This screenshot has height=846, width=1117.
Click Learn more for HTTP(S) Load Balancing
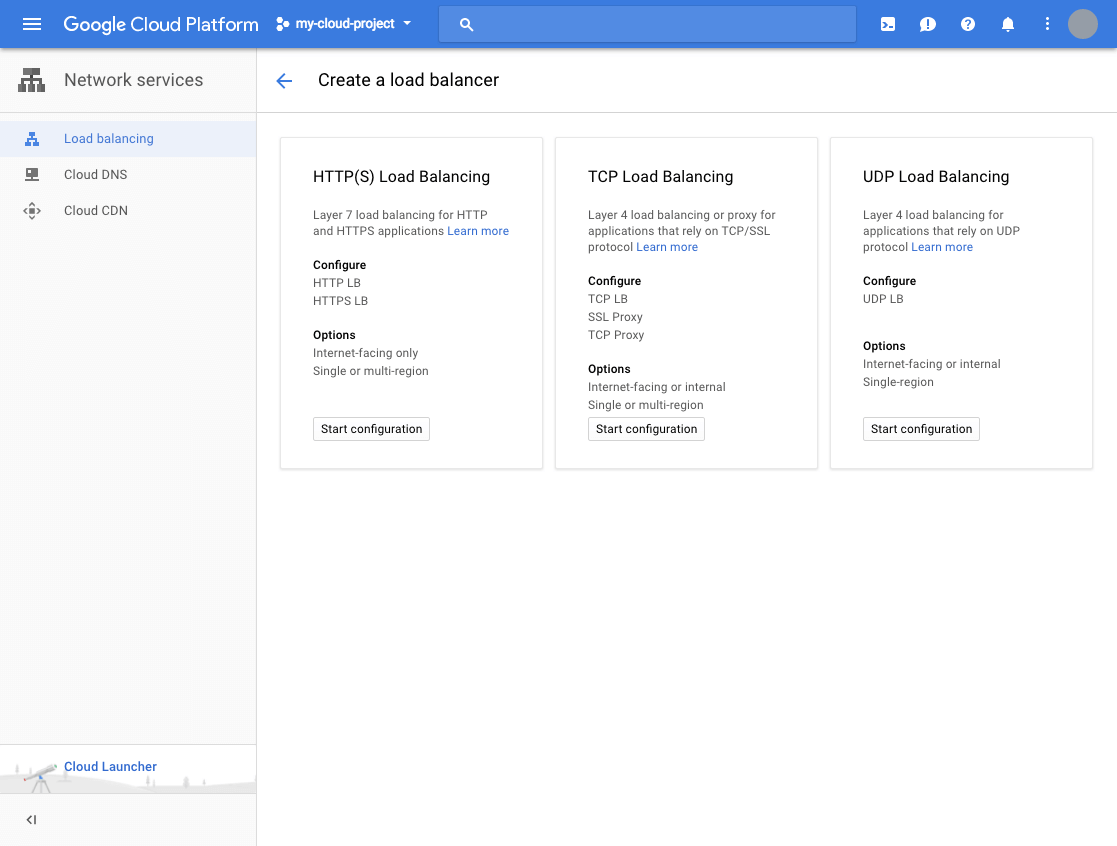click(x=478, y=231)
